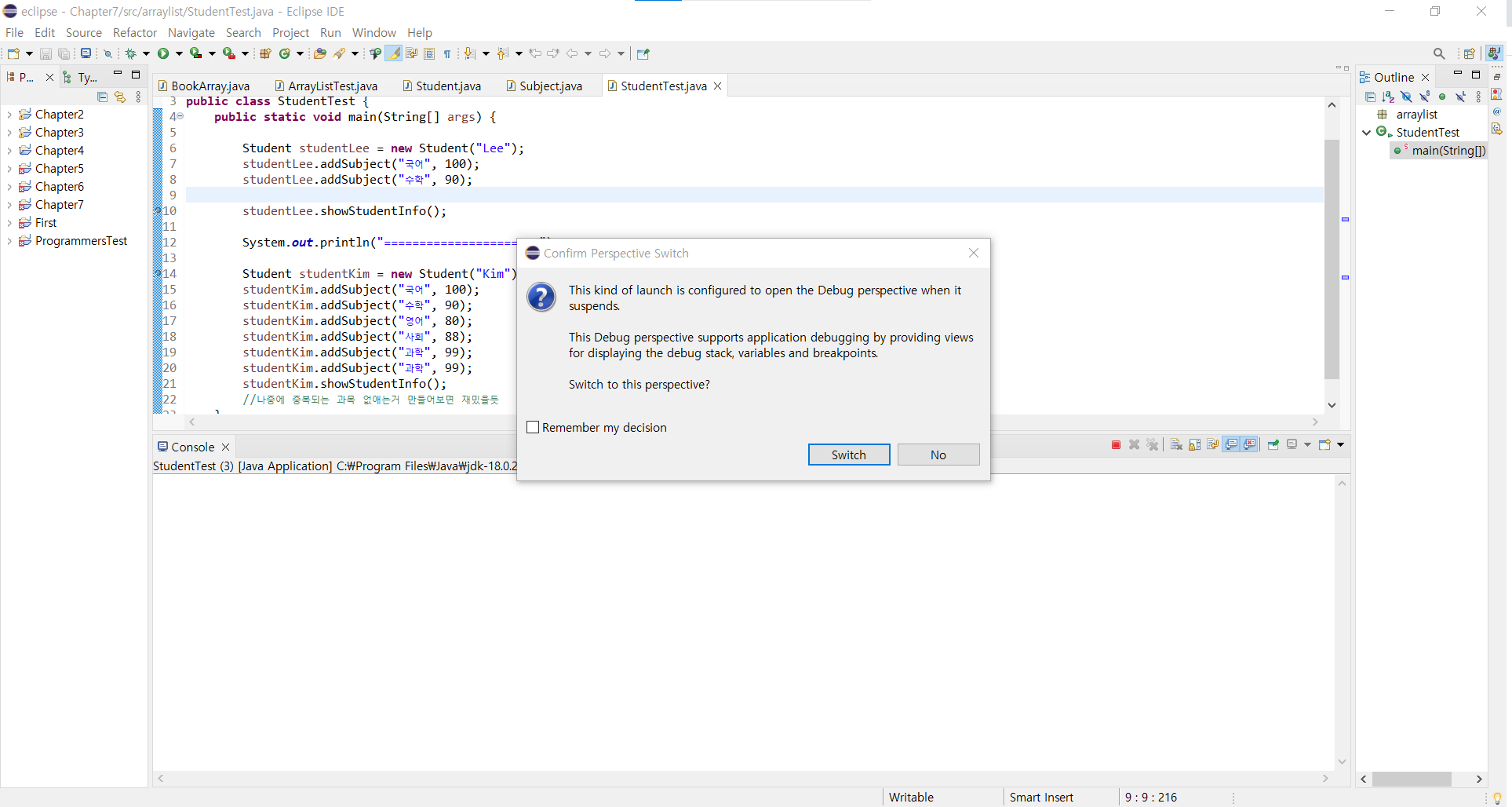Select the Java perspective icon
This screenshot has height=807, width=1512.
(1493, 53)
